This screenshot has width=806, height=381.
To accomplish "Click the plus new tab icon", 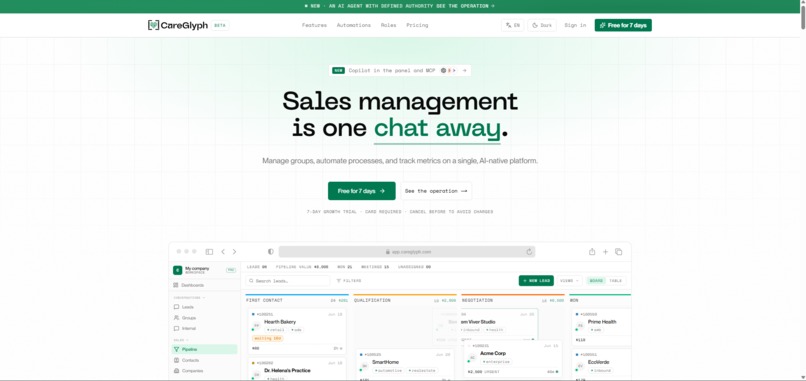I will coord(606,252).
